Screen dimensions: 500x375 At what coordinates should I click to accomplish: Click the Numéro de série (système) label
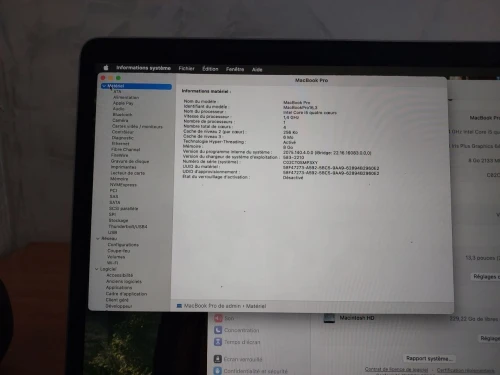point(211,162)
